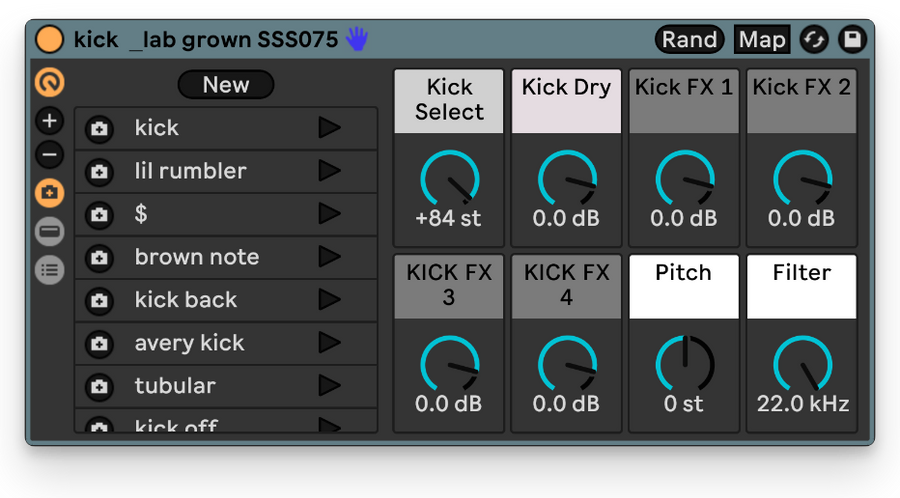Click the hot-swap hand icon in title bar
Viewport: 900px width, 498px height.
(x=357, y=40)
